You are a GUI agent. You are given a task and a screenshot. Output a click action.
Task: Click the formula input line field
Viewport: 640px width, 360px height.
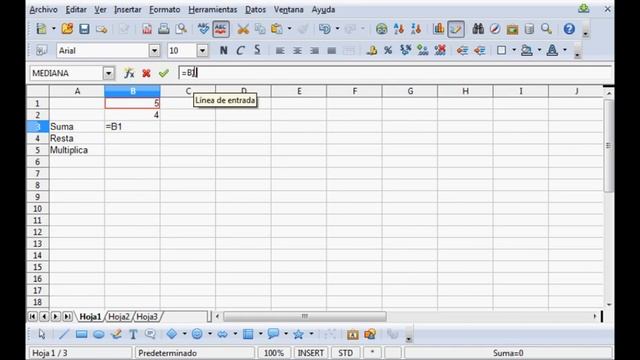click(395, 73)
